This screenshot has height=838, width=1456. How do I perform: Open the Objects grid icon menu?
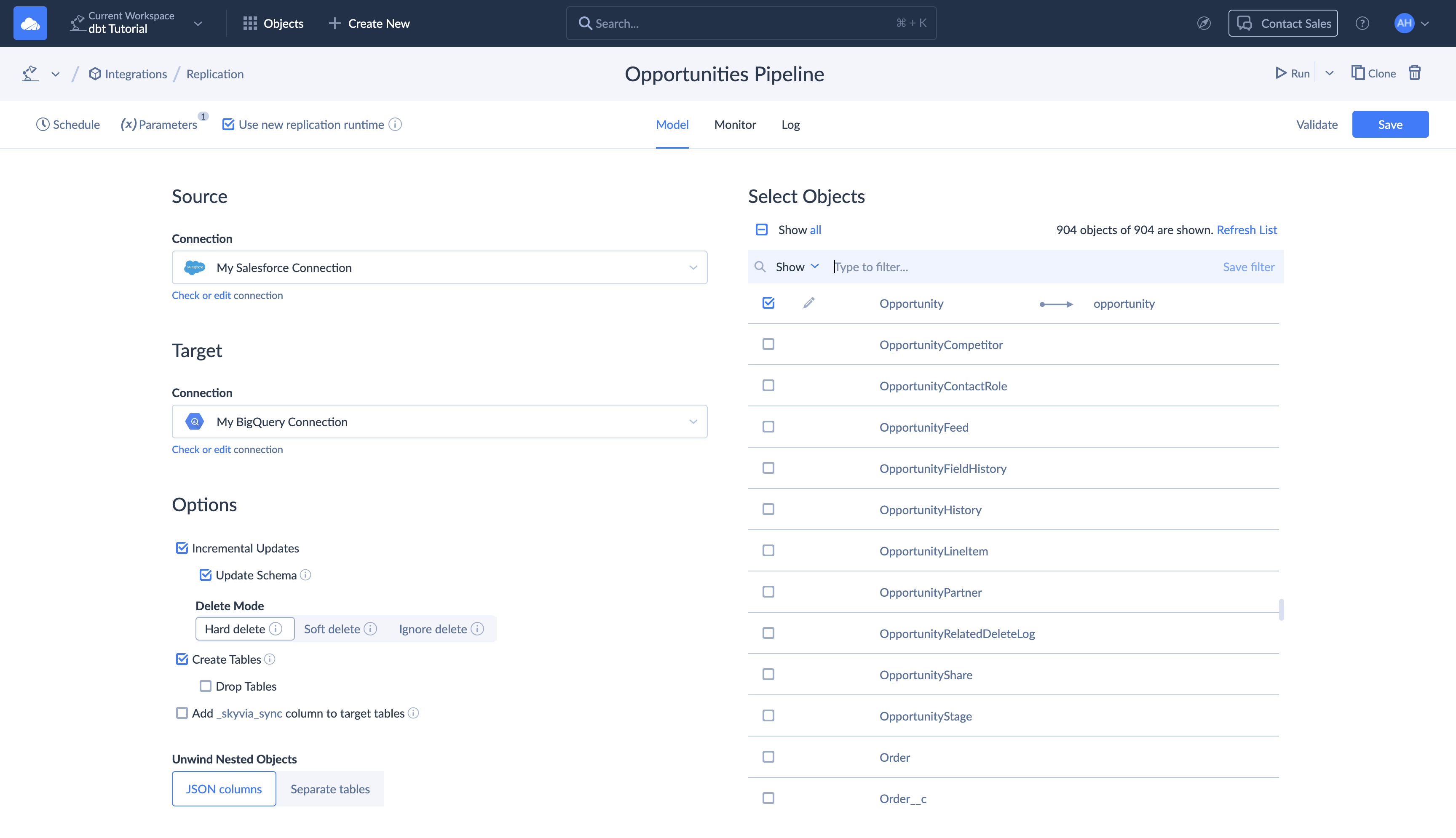(250, 23)
